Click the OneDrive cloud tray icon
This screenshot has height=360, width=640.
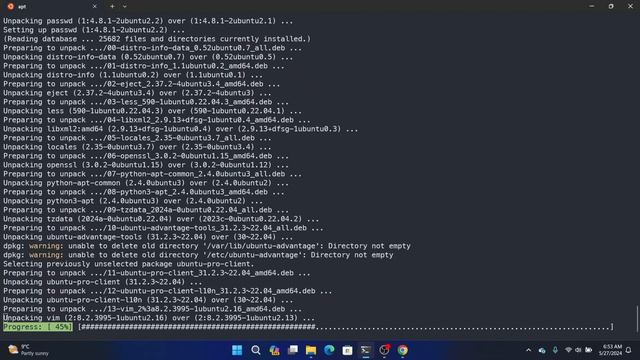[542, 350]
